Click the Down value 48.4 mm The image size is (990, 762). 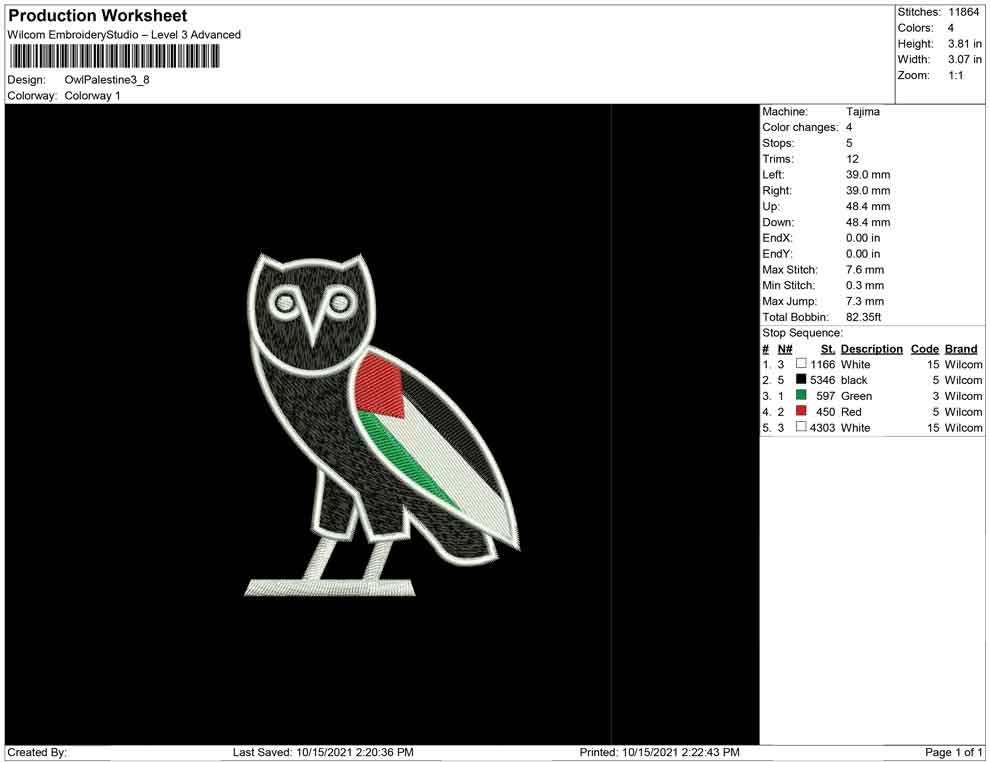point(868,222)
